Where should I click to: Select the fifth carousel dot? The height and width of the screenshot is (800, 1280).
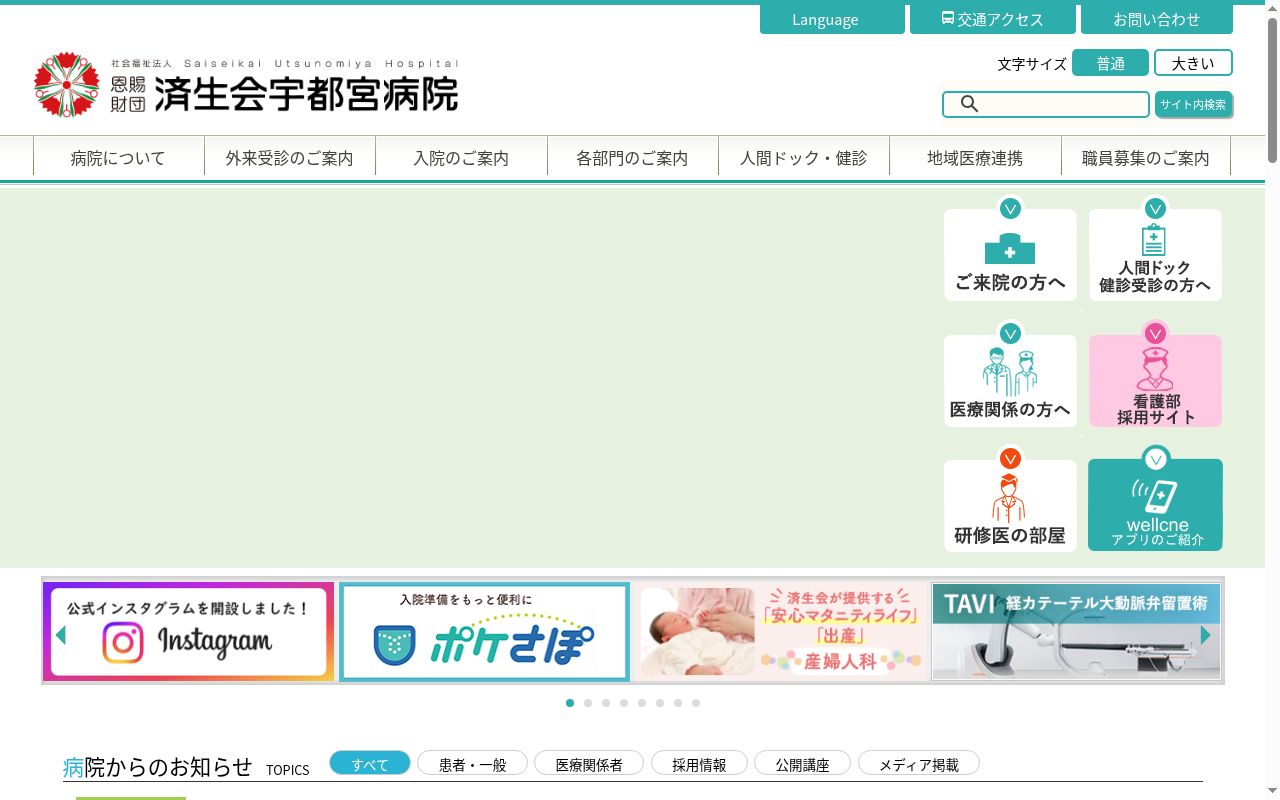click(642, 703)
